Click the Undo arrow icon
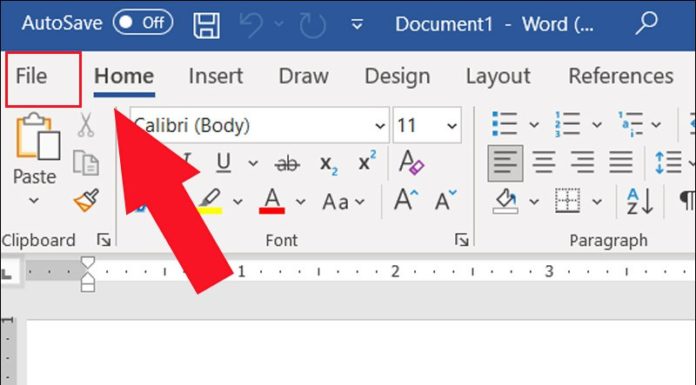The height and width of the screenshot is (385, 696). [x=251, y=24]
